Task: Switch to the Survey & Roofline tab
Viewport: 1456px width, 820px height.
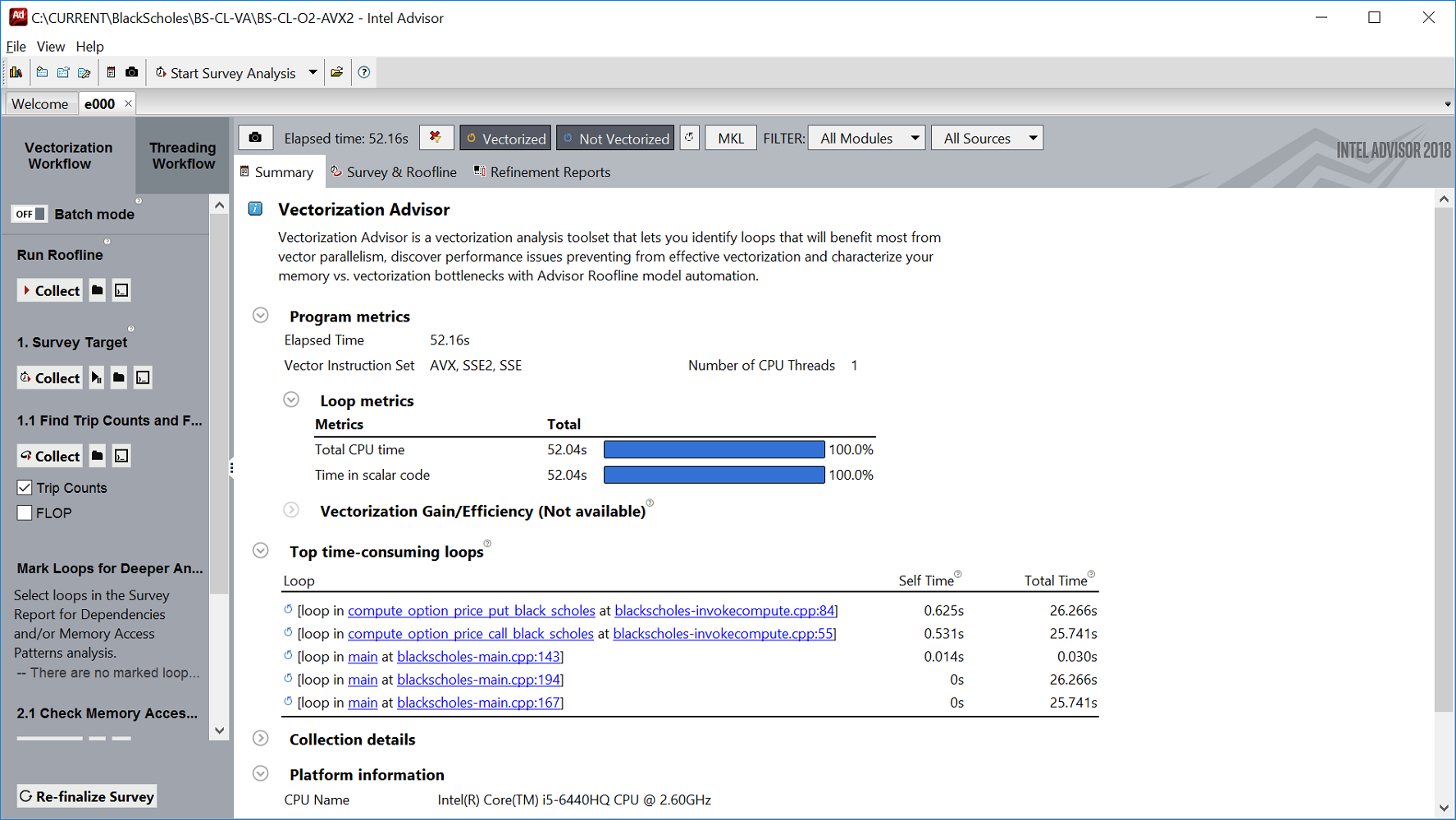Action: point(394,171)
